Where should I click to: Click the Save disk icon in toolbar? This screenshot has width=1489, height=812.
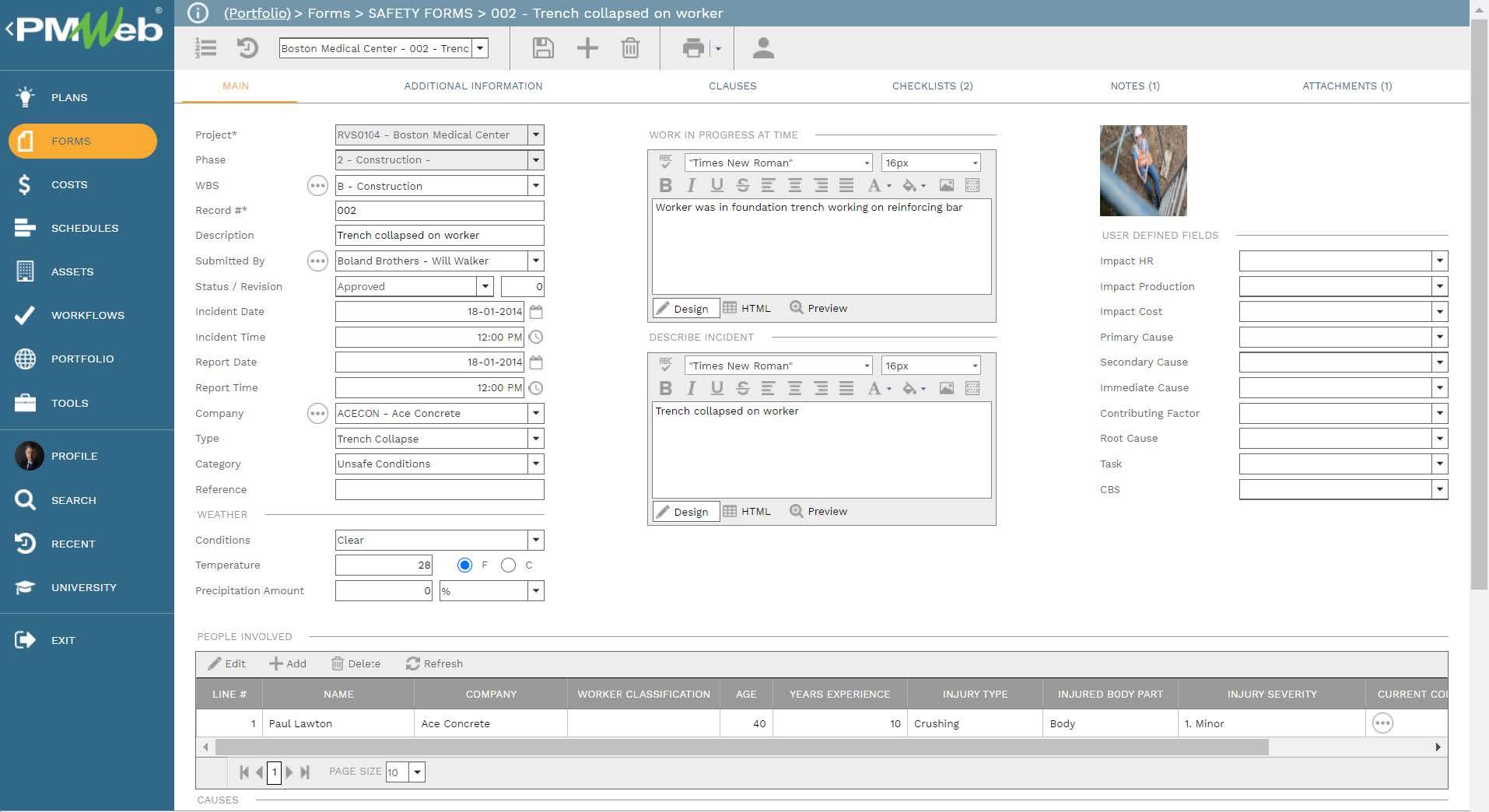click(x=543, y=48)
